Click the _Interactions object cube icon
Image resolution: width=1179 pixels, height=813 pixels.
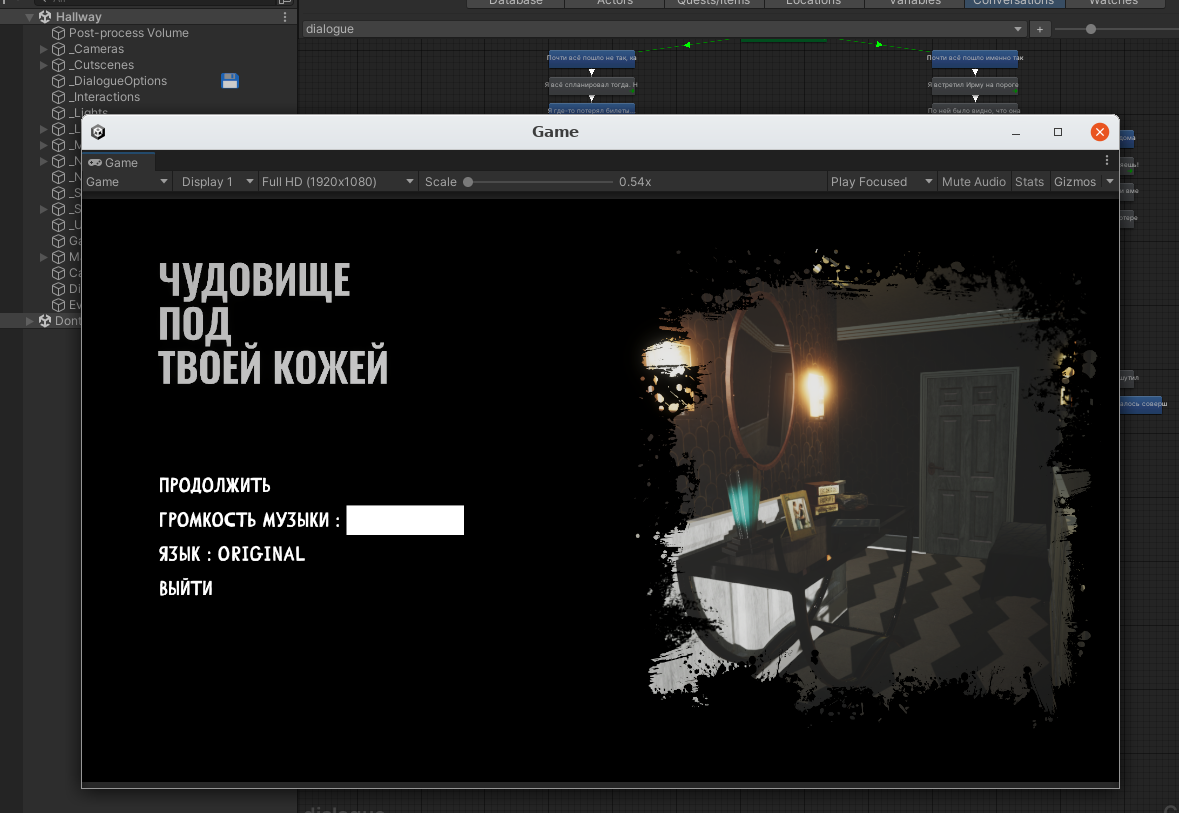tap(58, 97)
